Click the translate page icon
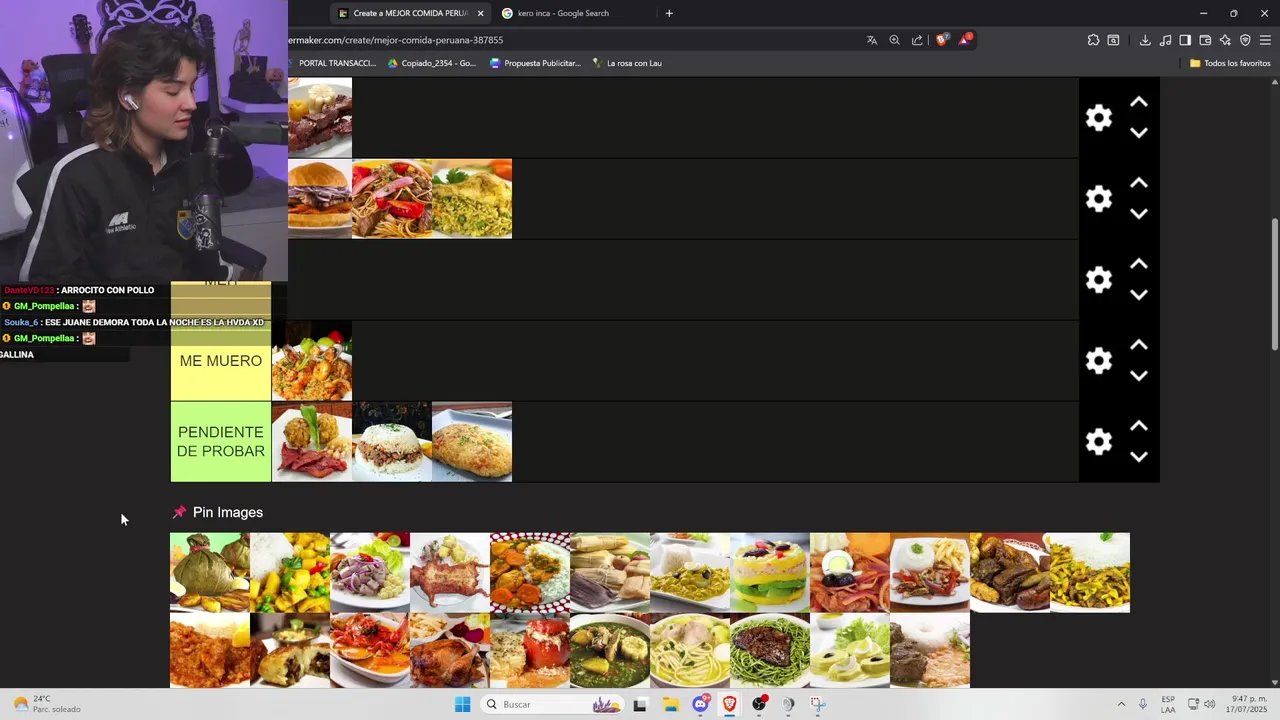The height and width of the screenshot is (720, 1280). pyautogui.click(x=872, y=40)
